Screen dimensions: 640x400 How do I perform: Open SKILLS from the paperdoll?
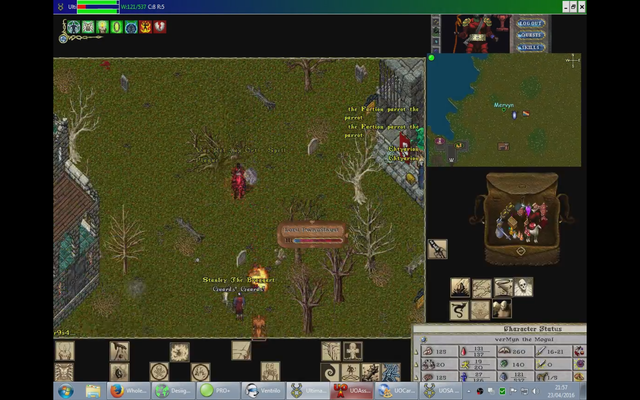[x=531, y=47]
